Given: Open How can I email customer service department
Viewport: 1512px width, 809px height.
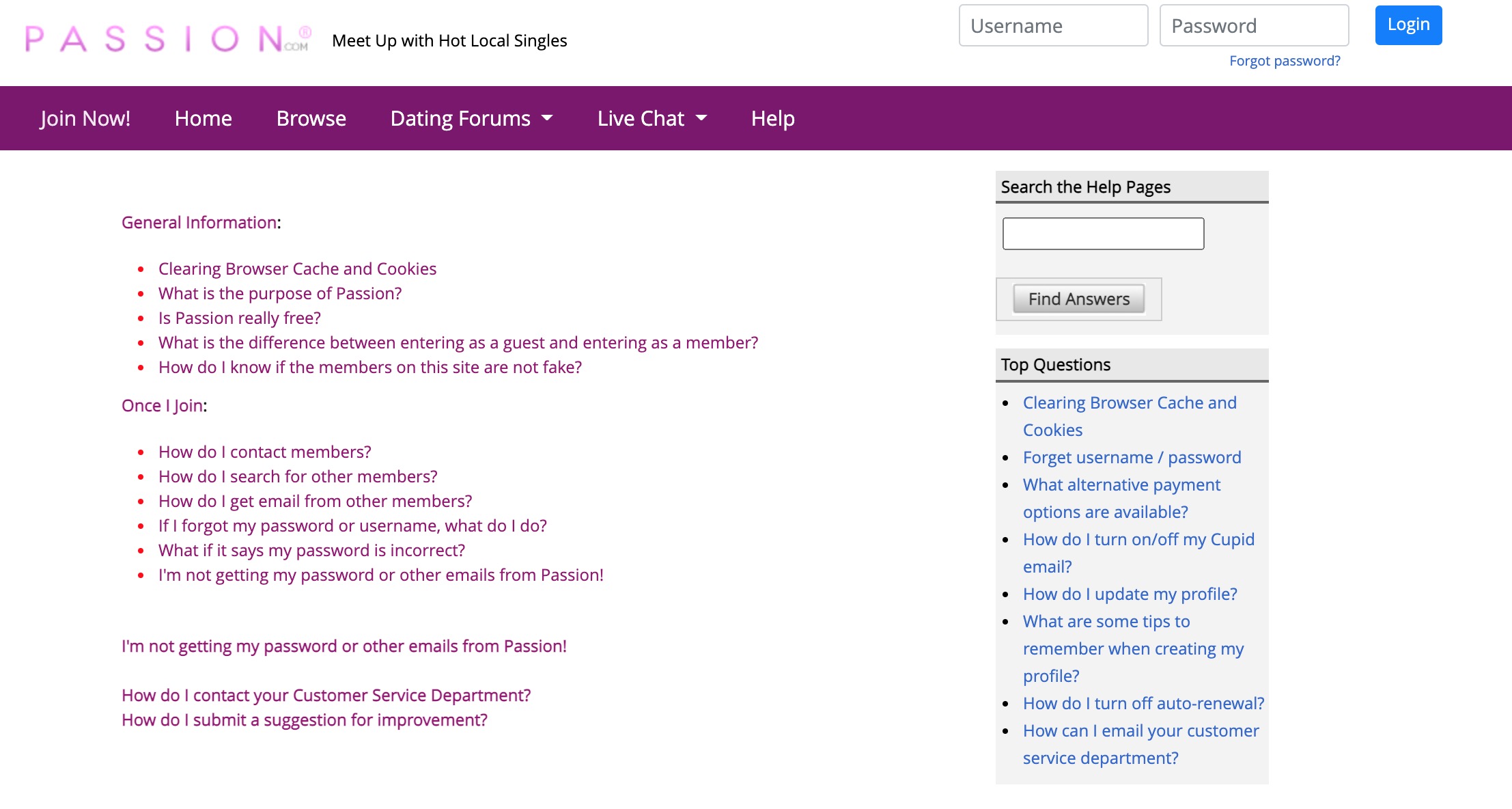Looking at the screenshot, I should (1140, 744).
